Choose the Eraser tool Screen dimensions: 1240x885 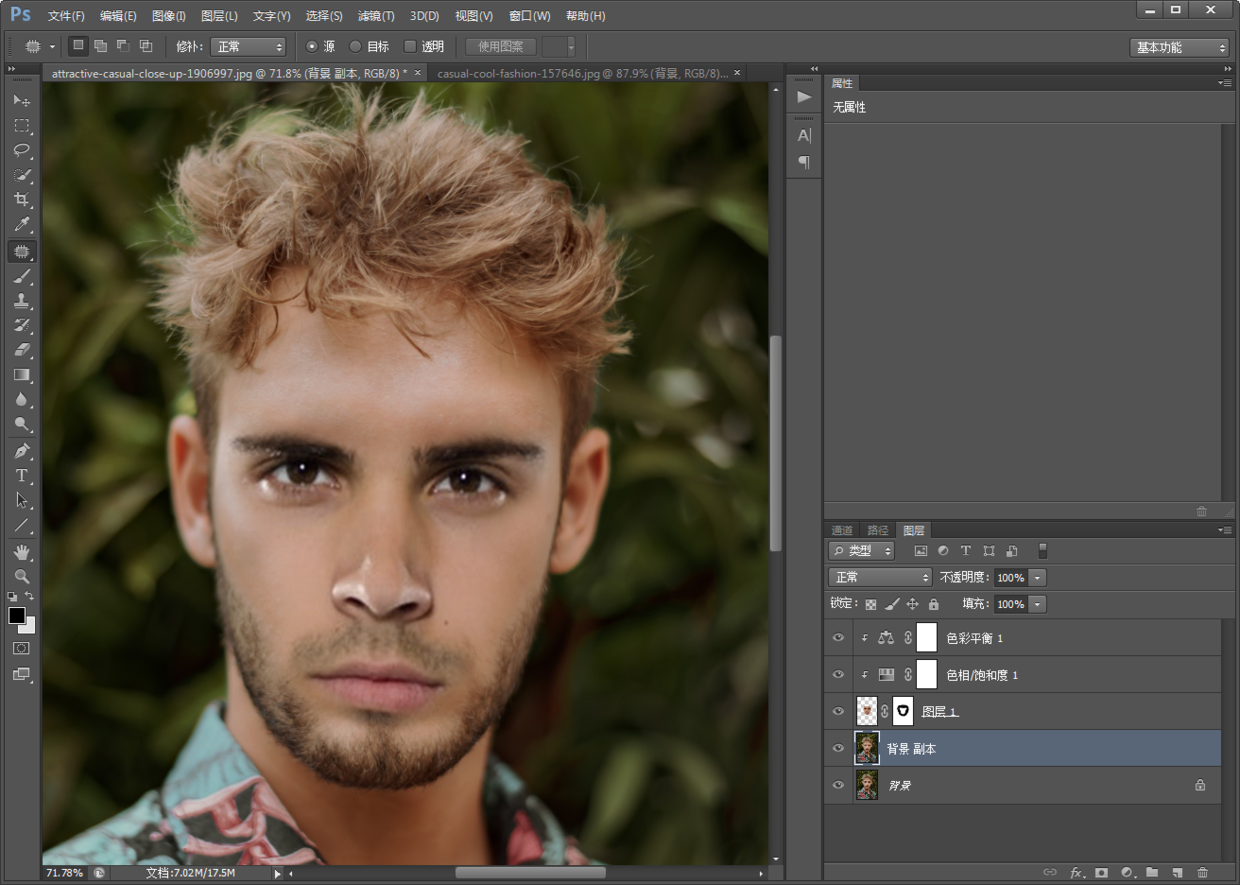point(21,350)
